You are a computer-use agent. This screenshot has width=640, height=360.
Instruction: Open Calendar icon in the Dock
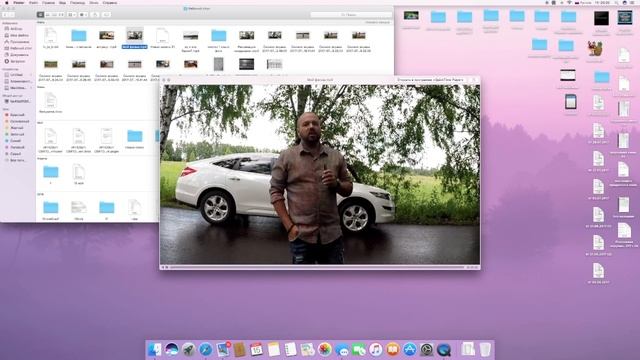click(x=256, y=349)
